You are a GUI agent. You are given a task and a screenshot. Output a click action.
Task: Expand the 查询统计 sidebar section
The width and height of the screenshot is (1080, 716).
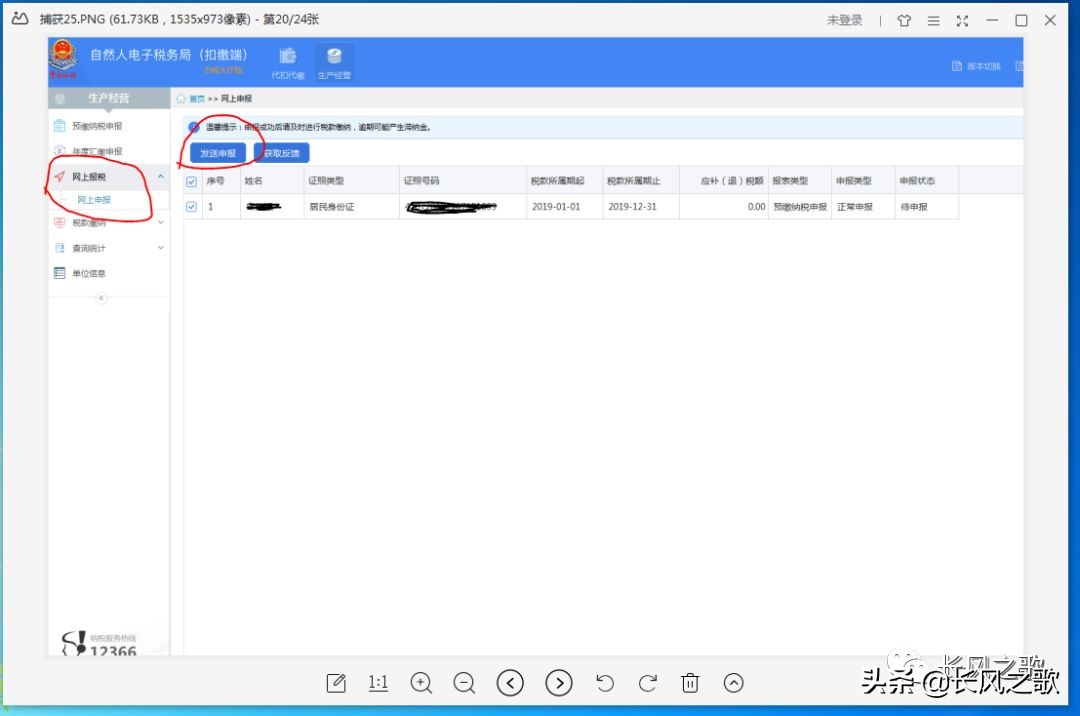[160, 248]
